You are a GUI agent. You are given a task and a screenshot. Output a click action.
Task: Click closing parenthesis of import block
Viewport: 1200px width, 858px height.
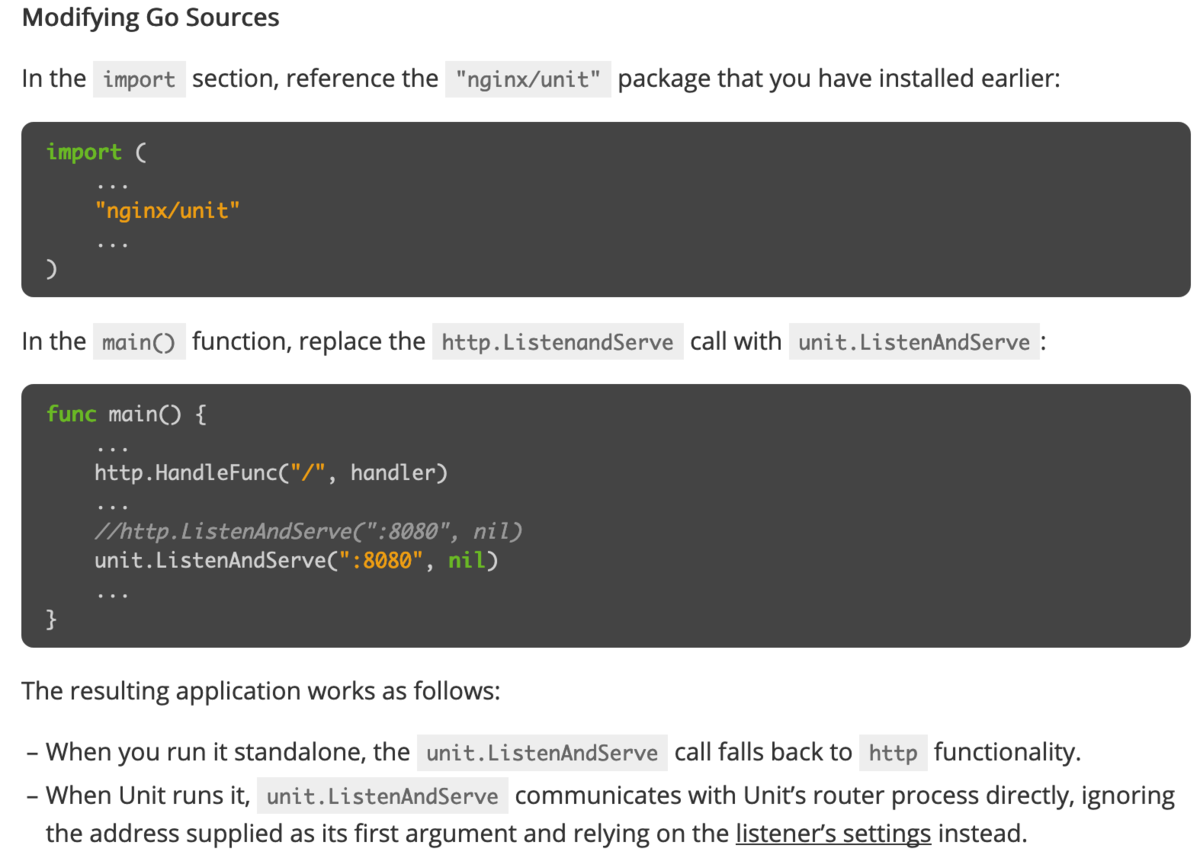tap(52, 269)
